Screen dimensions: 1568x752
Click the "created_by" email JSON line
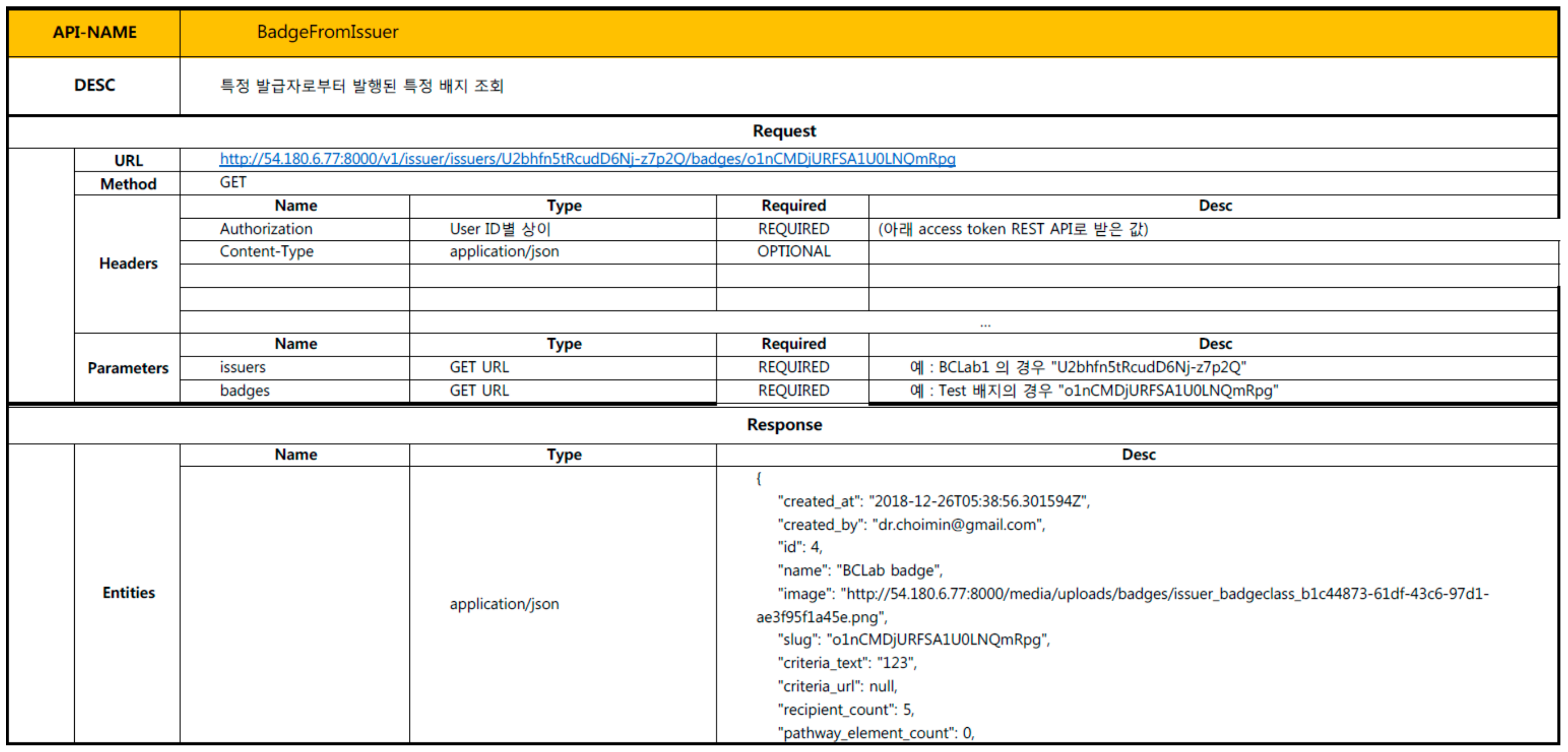pyautogui.click(x=911, y=524)
